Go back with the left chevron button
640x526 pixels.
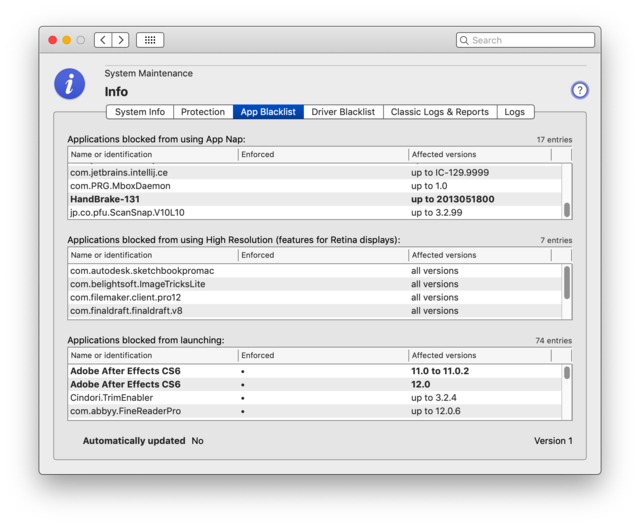(103, 40)
